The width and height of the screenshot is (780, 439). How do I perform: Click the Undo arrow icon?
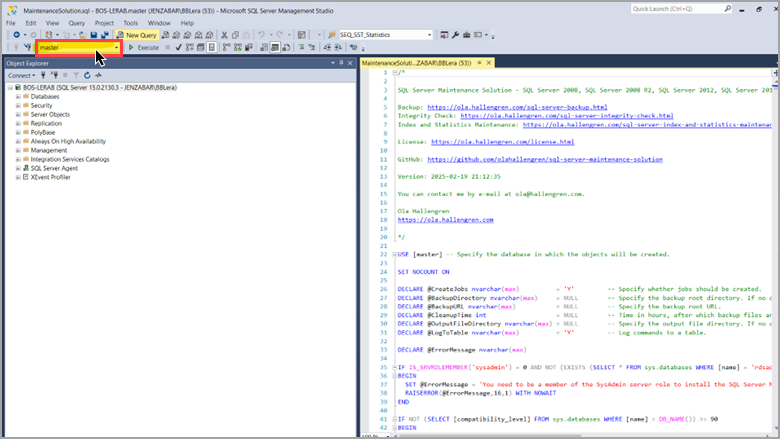(x=261, y=35)
